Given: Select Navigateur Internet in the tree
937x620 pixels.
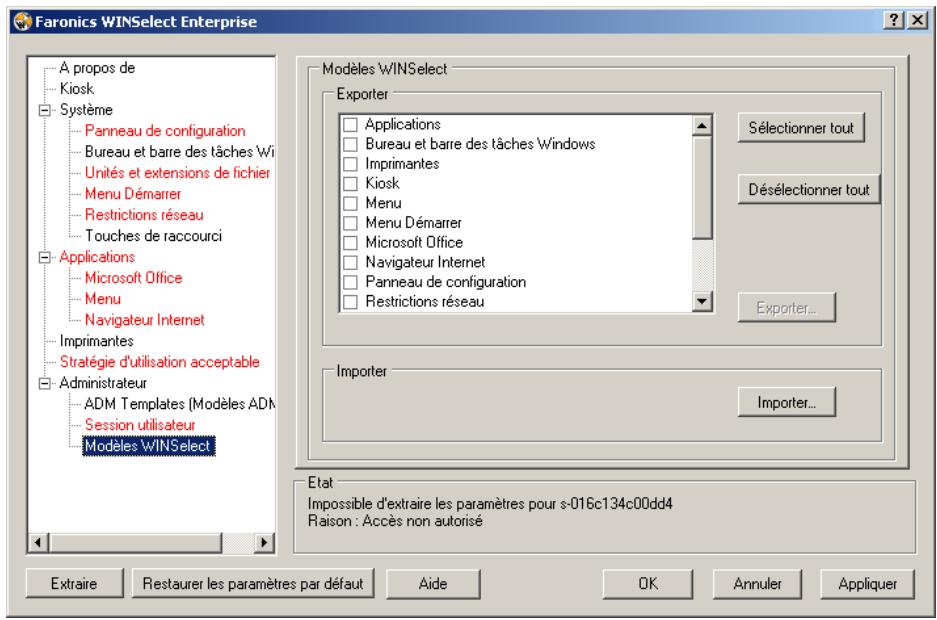Looking at the screenshot, I should click(x=145, y=320).
